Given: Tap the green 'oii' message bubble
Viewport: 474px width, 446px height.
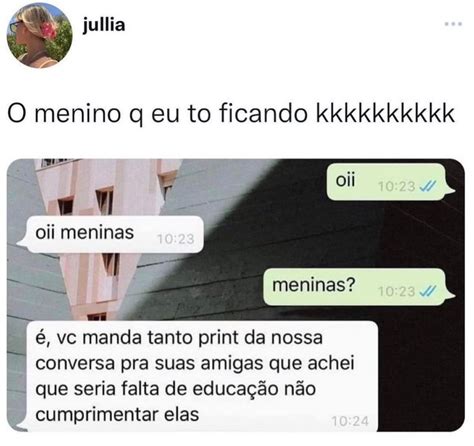Looking at the screenshot, I should [389, 182].
